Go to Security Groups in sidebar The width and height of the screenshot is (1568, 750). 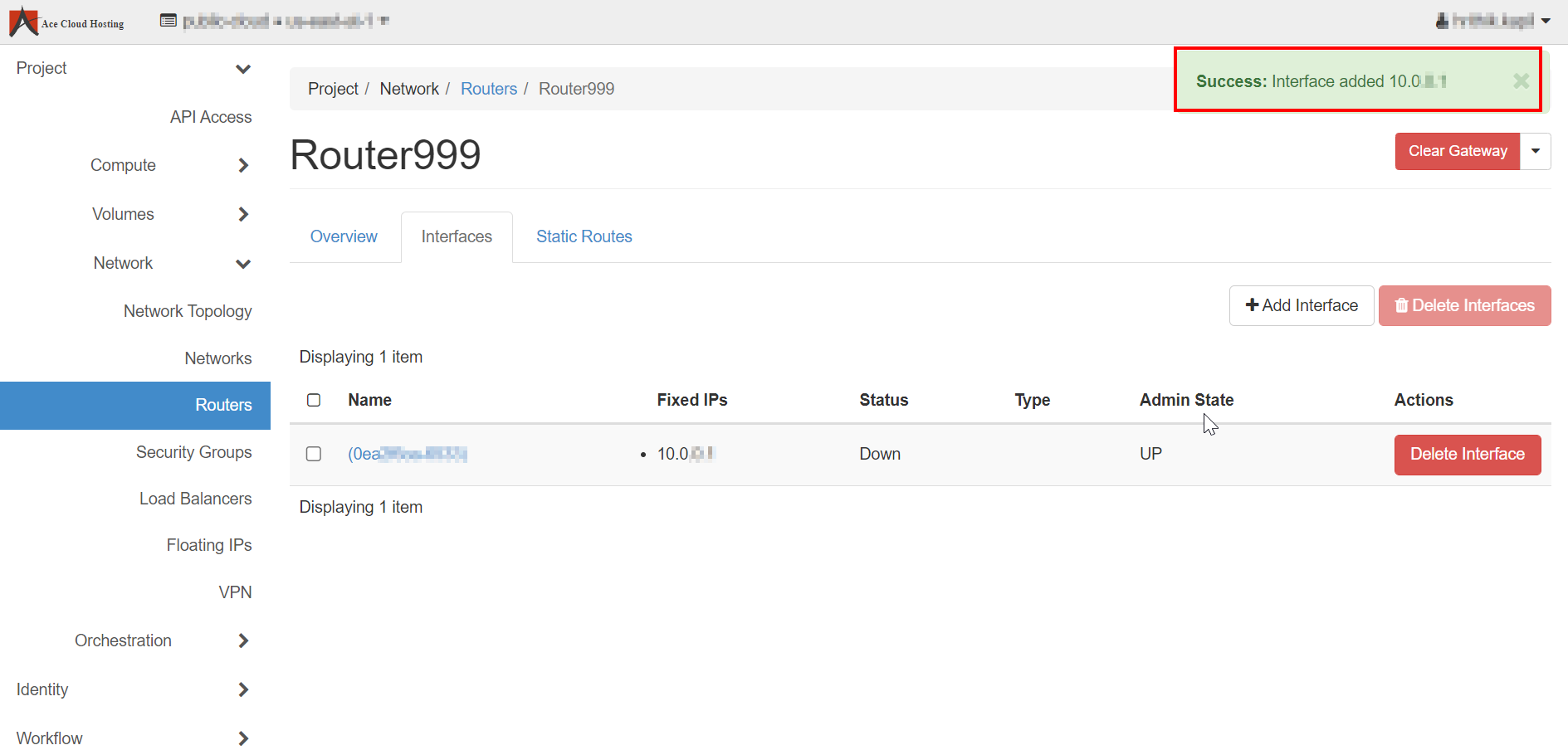point(193,452)
